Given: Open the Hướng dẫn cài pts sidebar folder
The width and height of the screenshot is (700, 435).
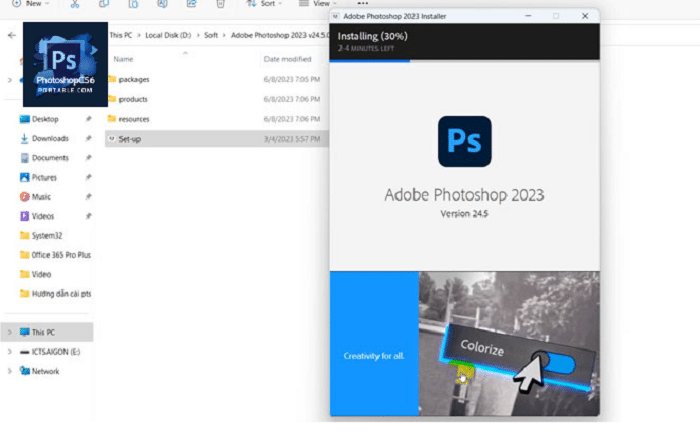Looking at the screenshot, I should 61,294.
